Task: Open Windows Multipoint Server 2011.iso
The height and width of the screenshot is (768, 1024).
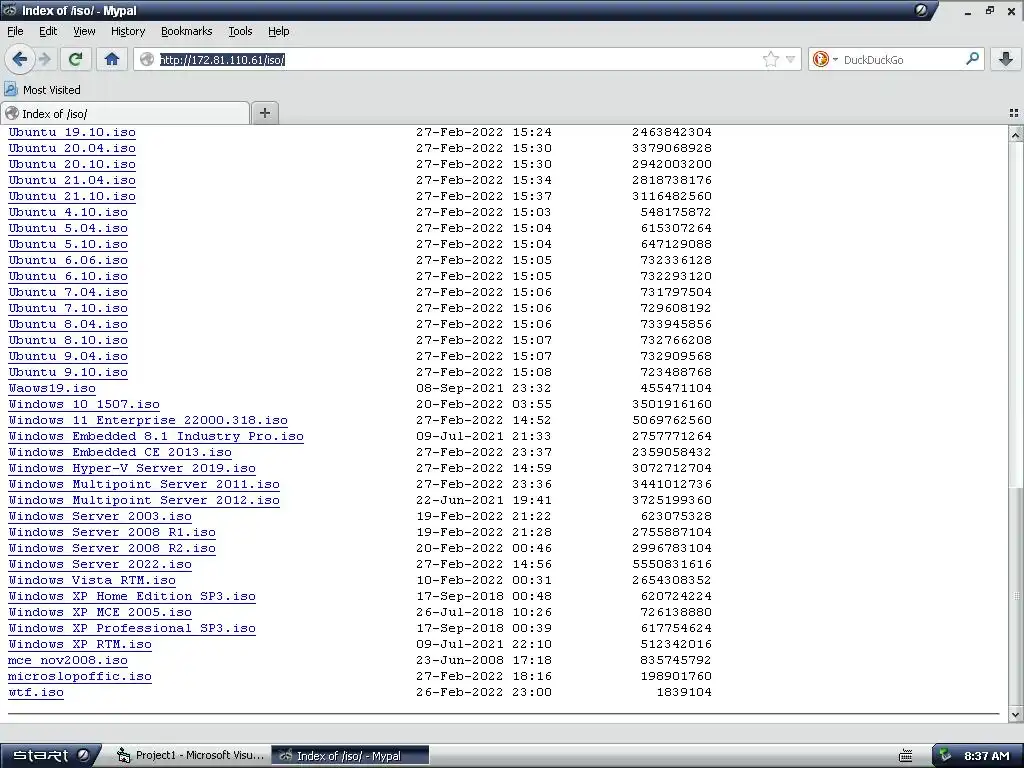Action: click(x=144, y=484)
